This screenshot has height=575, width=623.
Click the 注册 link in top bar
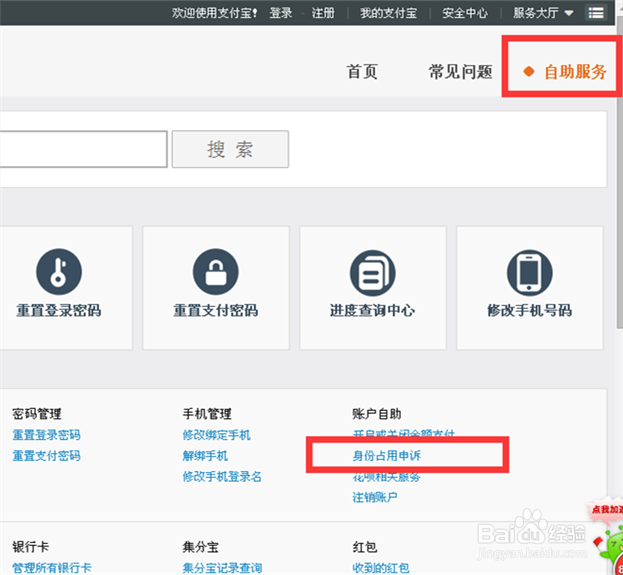point(323,13)
